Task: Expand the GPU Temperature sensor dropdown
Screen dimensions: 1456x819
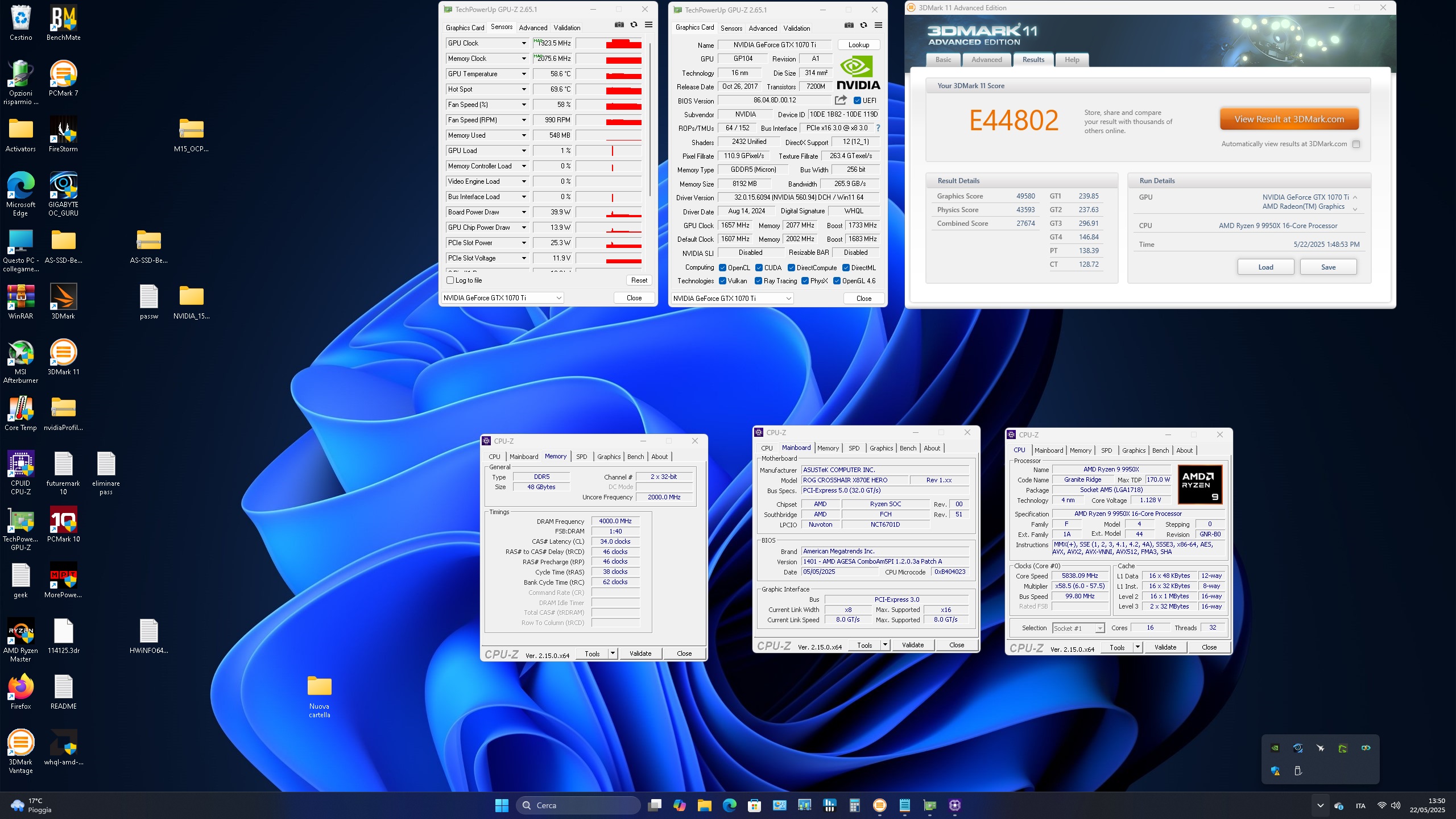Action: pos(524,74)
